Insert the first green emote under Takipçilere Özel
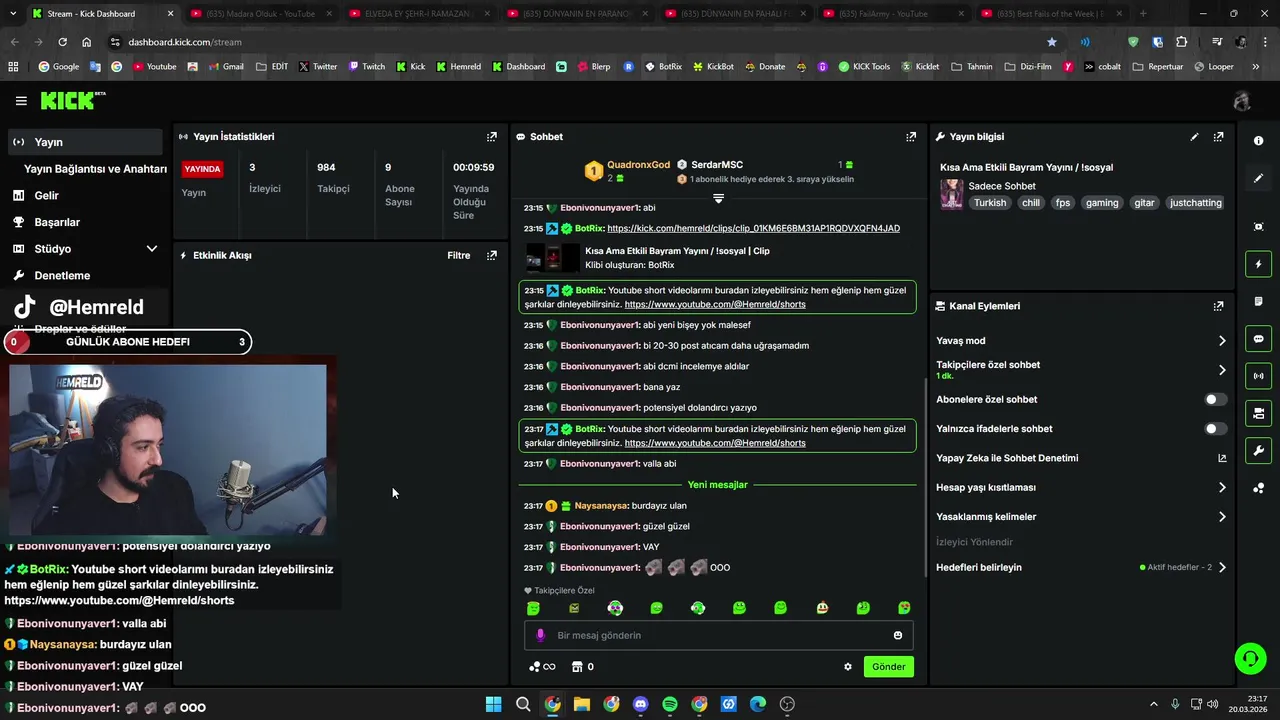This screenshot has height=720, width=1280. 533,608
